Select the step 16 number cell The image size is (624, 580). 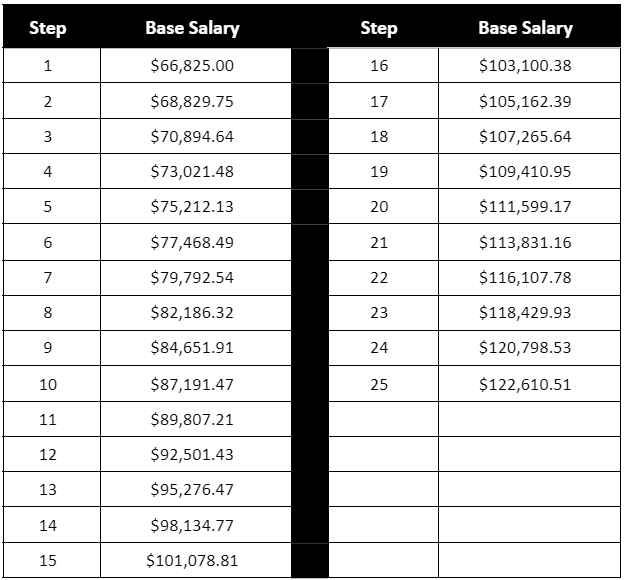[x=379, y=66]
